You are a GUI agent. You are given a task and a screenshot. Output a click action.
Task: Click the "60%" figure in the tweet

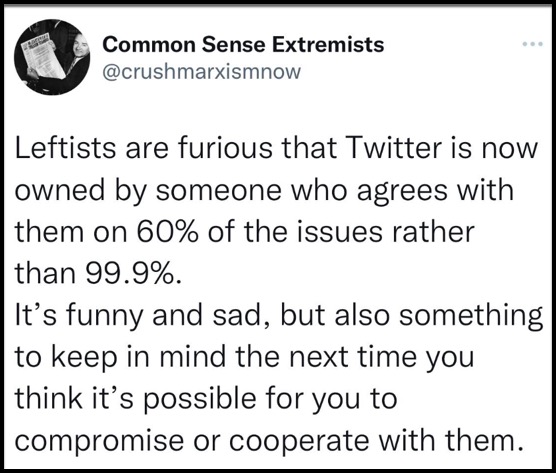(x=167, y=232)
